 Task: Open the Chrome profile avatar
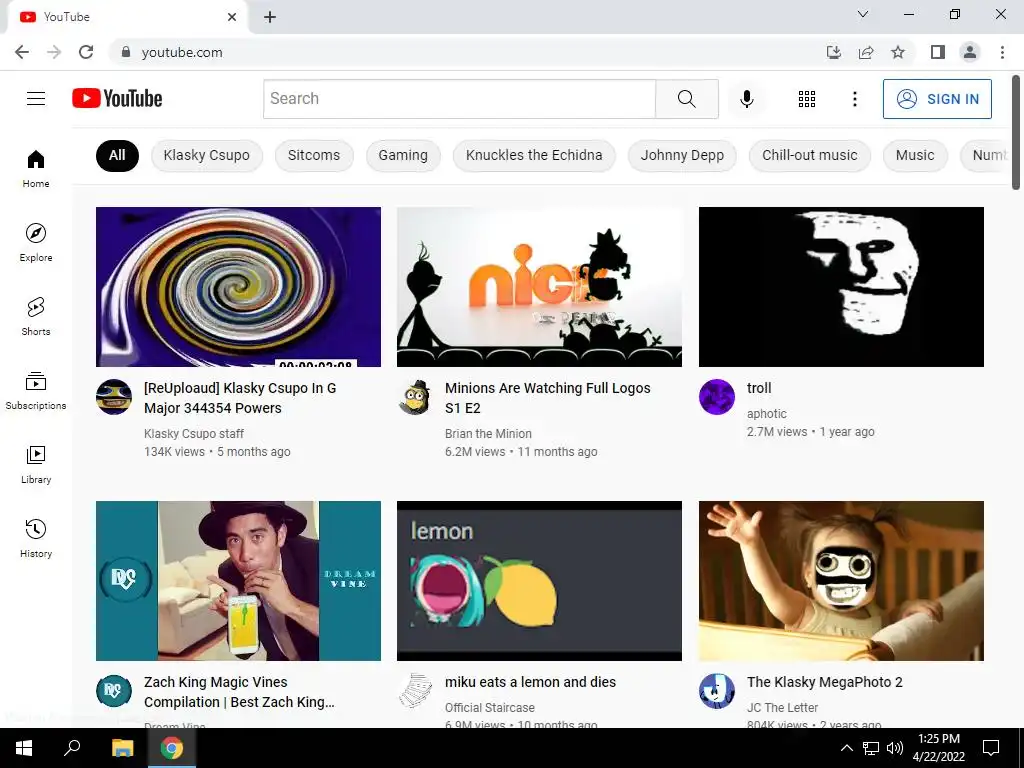(970, 52)
